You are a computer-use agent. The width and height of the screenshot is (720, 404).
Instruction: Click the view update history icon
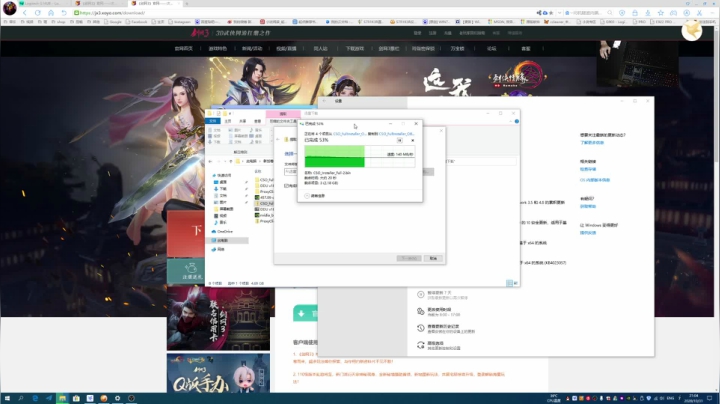click(421, 328)
